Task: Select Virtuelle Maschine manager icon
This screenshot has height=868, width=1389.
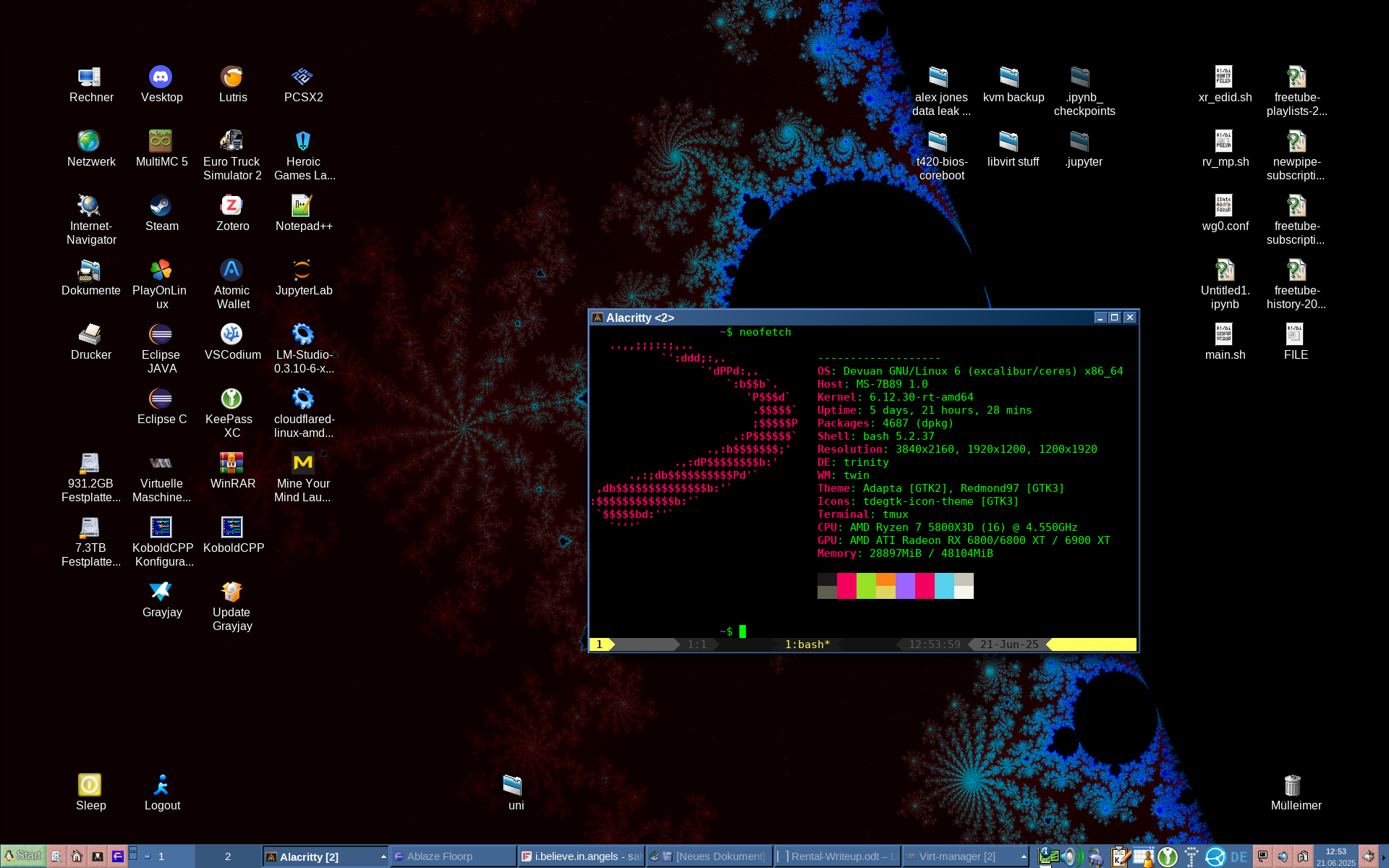Action: coord(161,477)
